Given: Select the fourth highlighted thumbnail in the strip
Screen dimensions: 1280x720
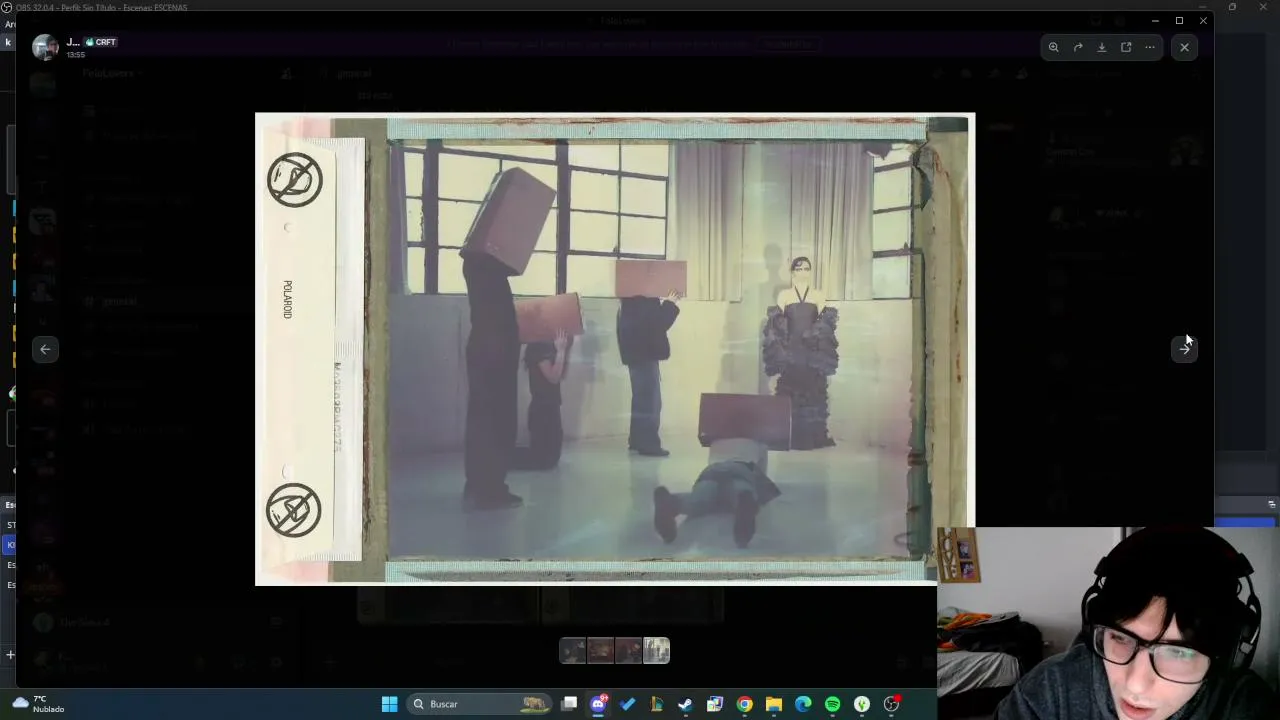Looking at the screenshot, I should tap(656, 651).
